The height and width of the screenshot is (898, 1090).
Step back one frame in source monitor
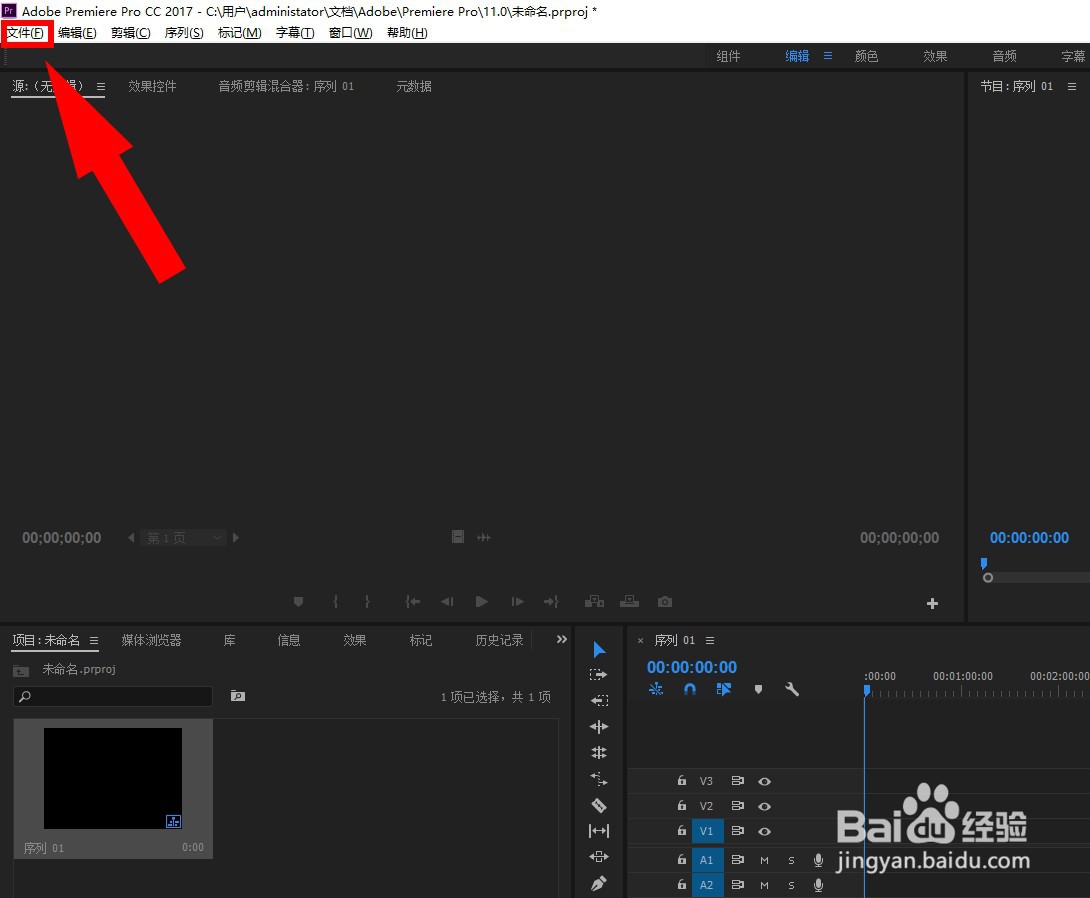click(447, 602)
